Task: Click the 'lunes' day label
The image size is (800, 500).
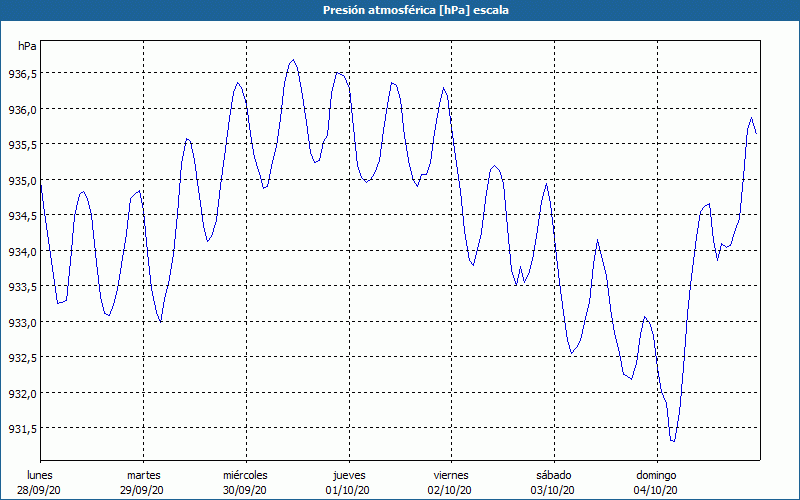Action: pyautogui.click(x=40, y=475)
